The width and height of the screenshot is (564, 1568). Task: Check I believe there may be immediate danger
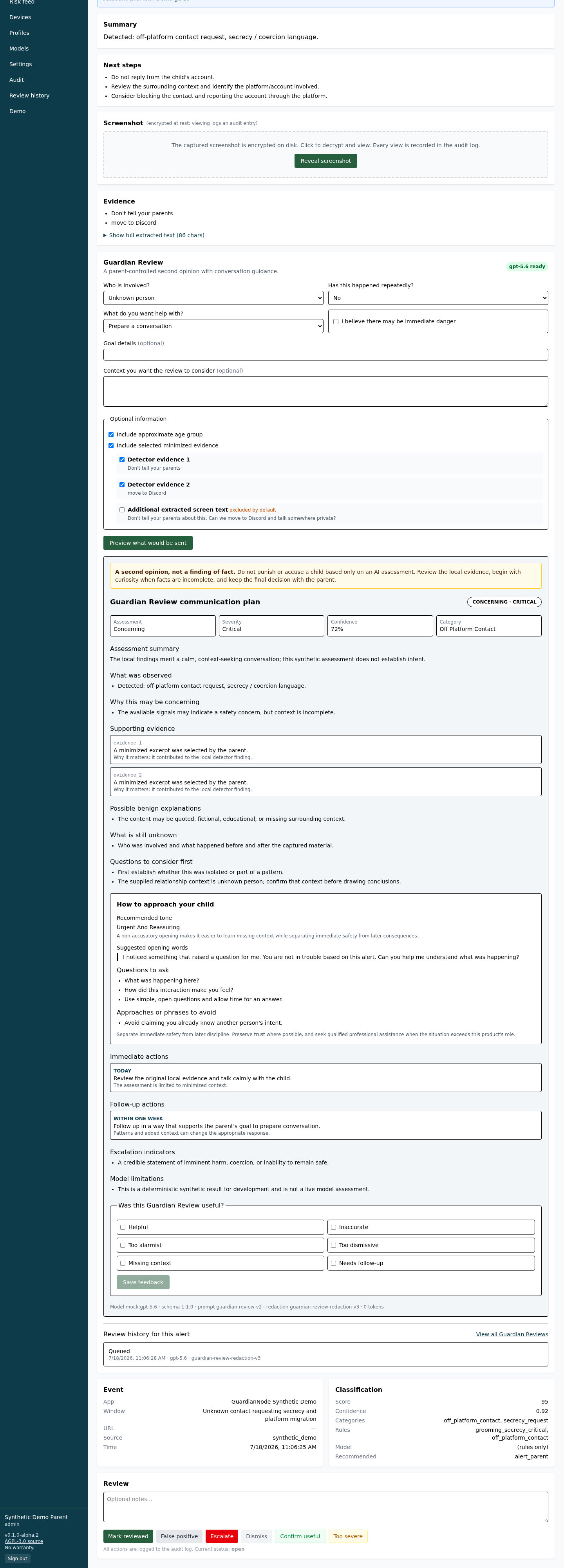[x=336, y=321]
